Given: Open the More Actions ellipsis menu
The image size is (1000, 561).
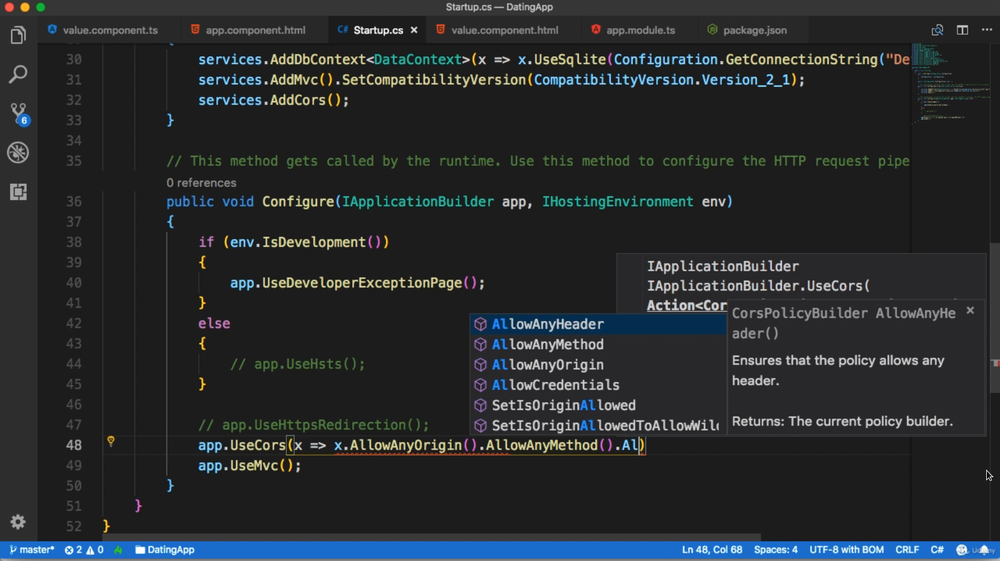Looking at the screenshot, I should [x=986, y=30].
